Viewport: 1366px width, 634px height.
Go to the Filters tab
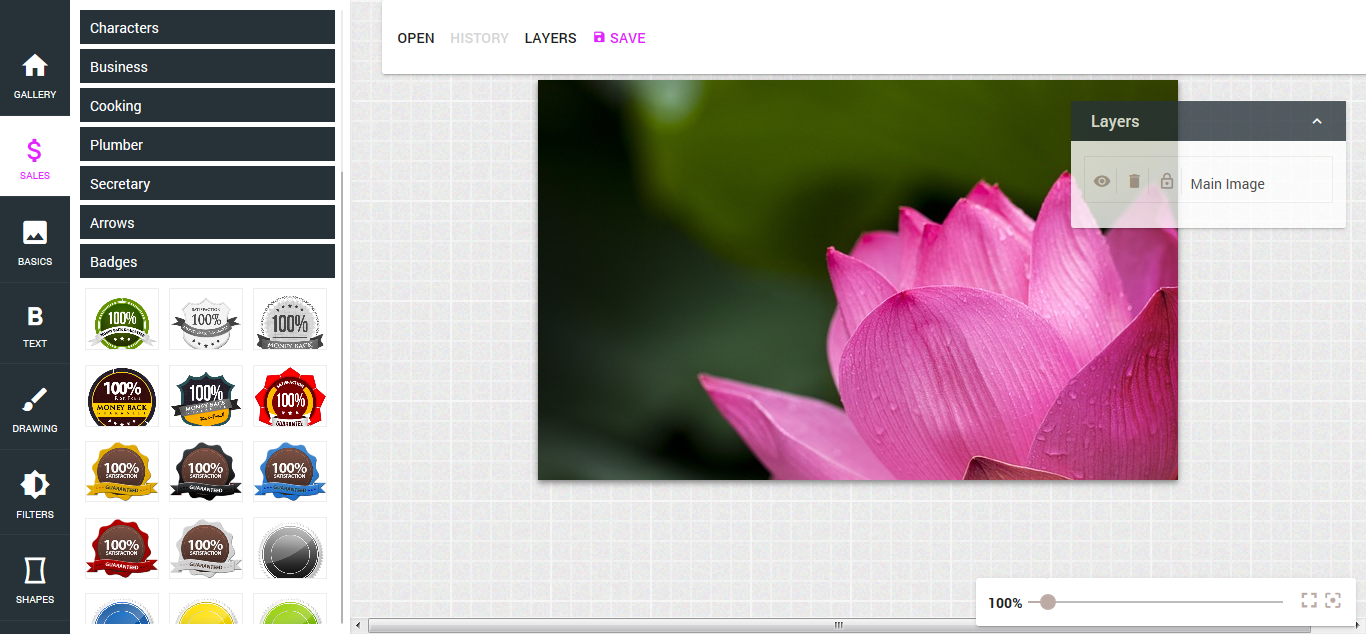(35, 493)
